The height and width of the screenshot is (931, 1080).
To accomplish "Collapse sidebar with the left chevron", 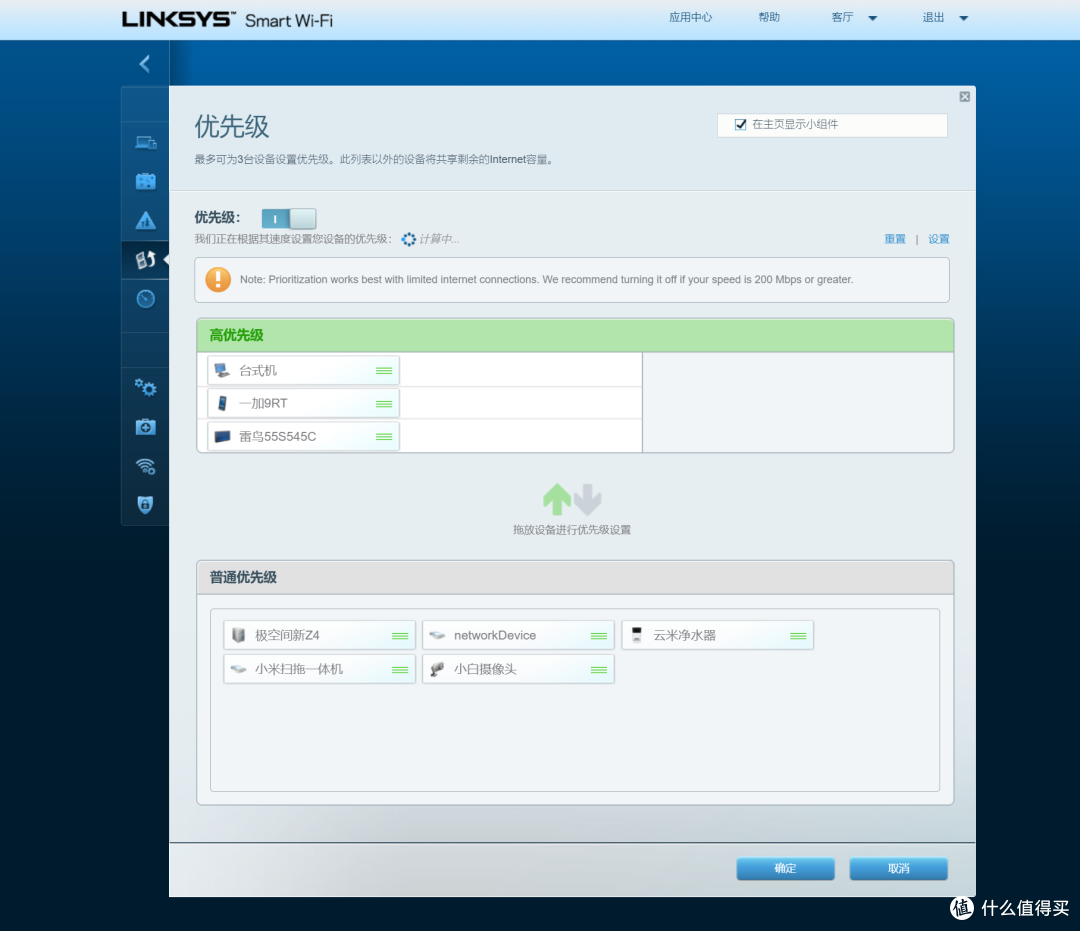I will click(x=145, y=64).
